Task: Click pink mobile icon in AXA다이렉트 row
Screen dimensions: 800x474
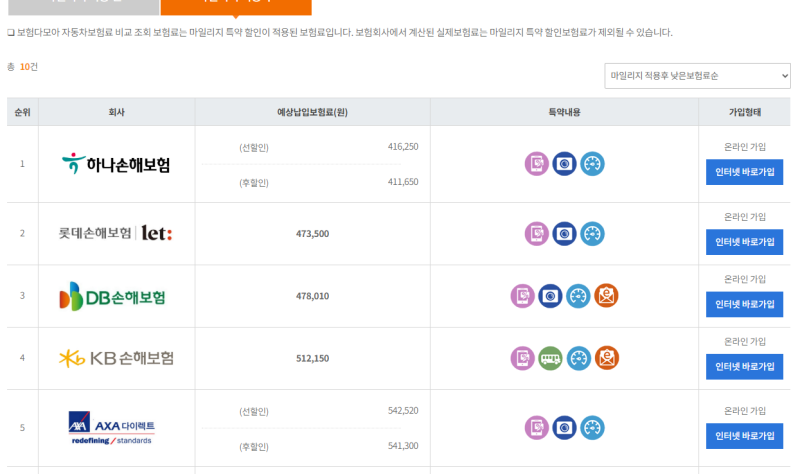Action: click(x=536, y=428)
